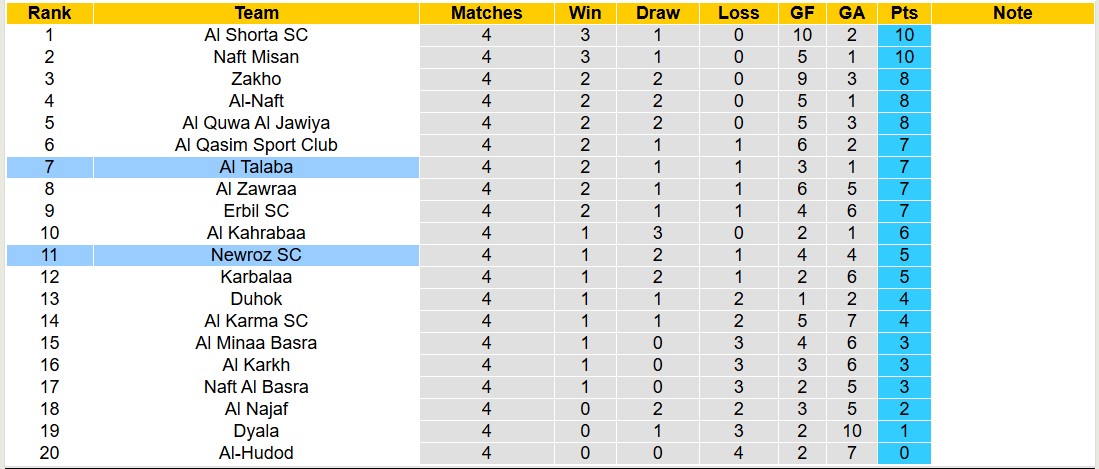1099x469 pixels.
Task: Open the highlighted Newroz SC team
Action: (256, 255)
